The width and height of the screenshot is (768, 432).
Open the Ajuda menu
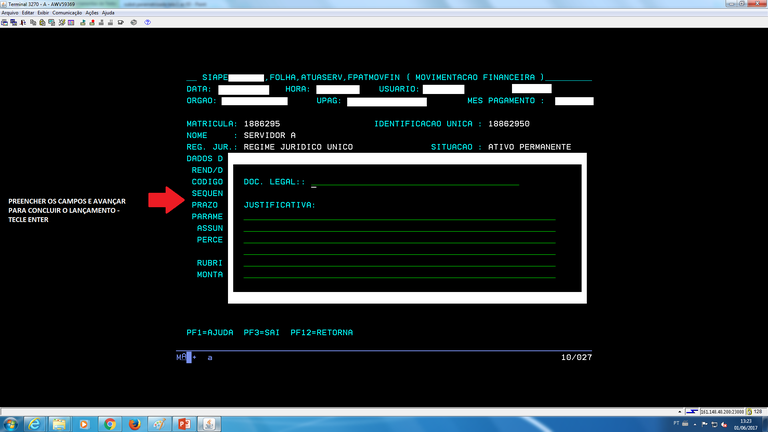click(x=108, y=13)
